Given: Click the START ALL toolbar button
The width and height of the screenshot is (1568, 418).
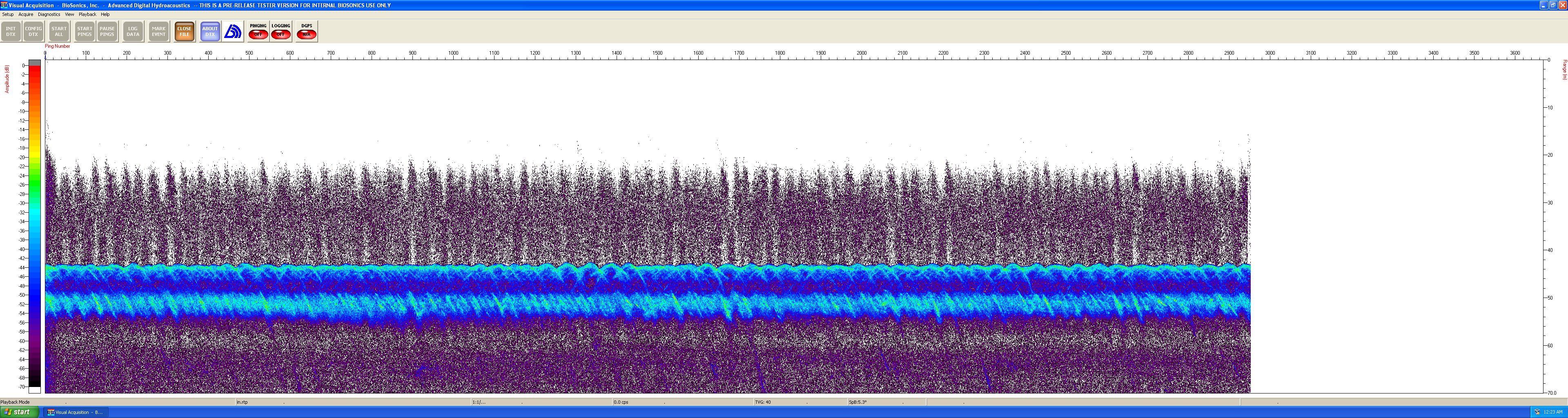Looking at the screenshot, I should pyautogui.click(x=59, y=32).
